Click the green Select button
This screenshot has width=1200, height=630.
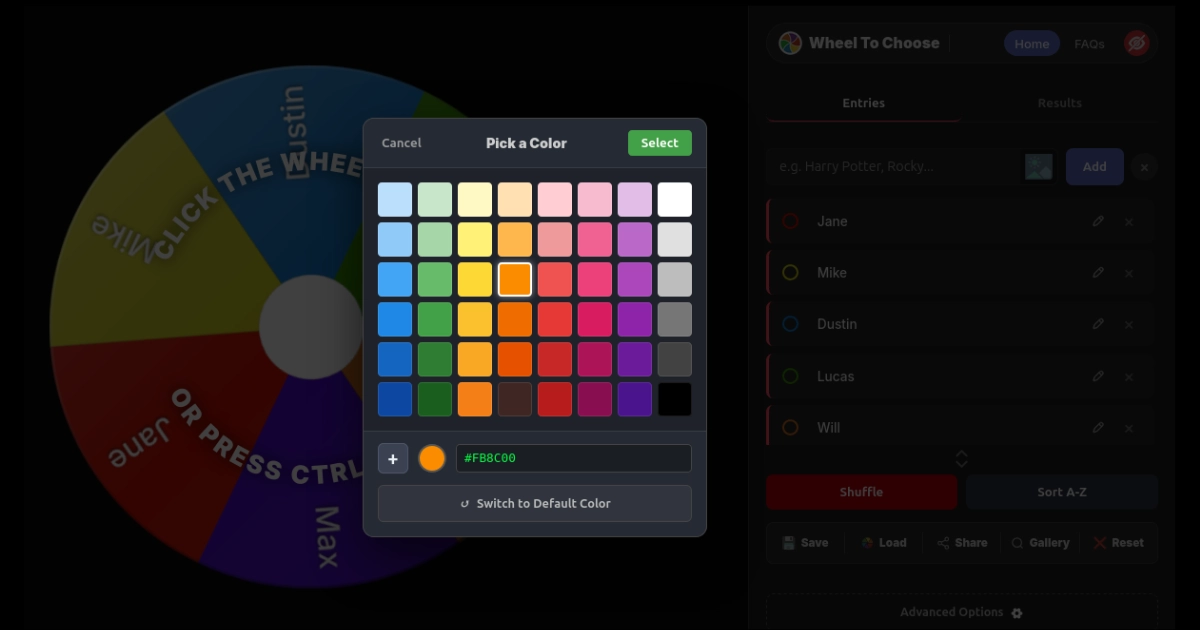(x=659, y=142)
